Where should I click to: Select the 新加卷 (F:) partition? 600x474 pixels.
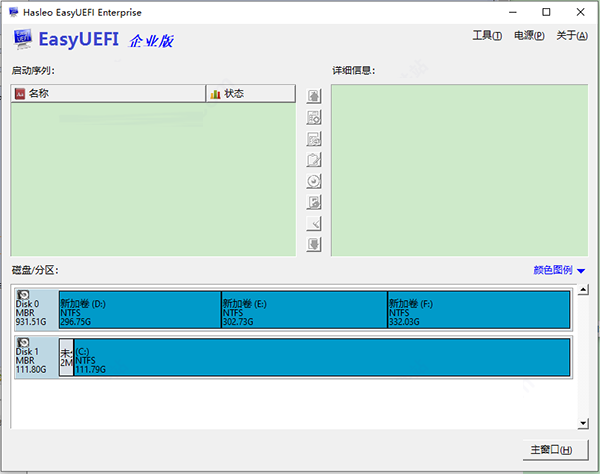[x=479, y=310]
